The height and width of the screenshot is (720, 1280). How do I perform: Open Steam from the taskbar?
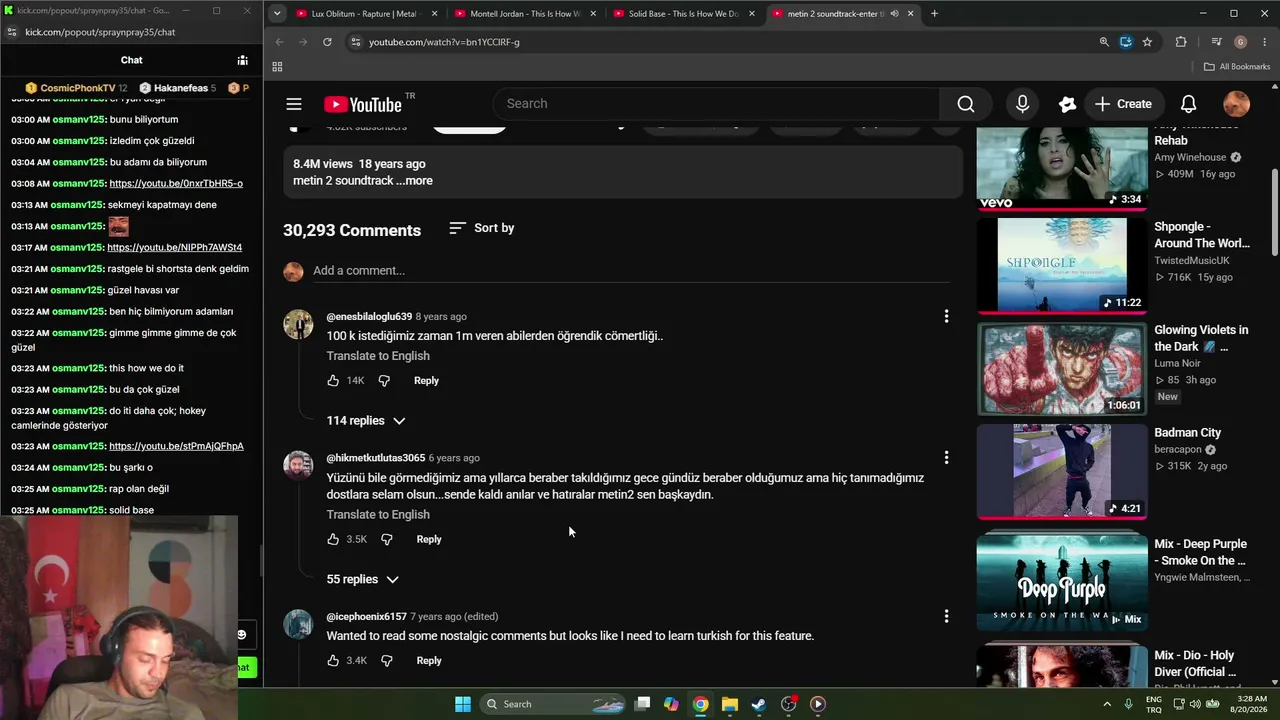(x=758, y=704)
